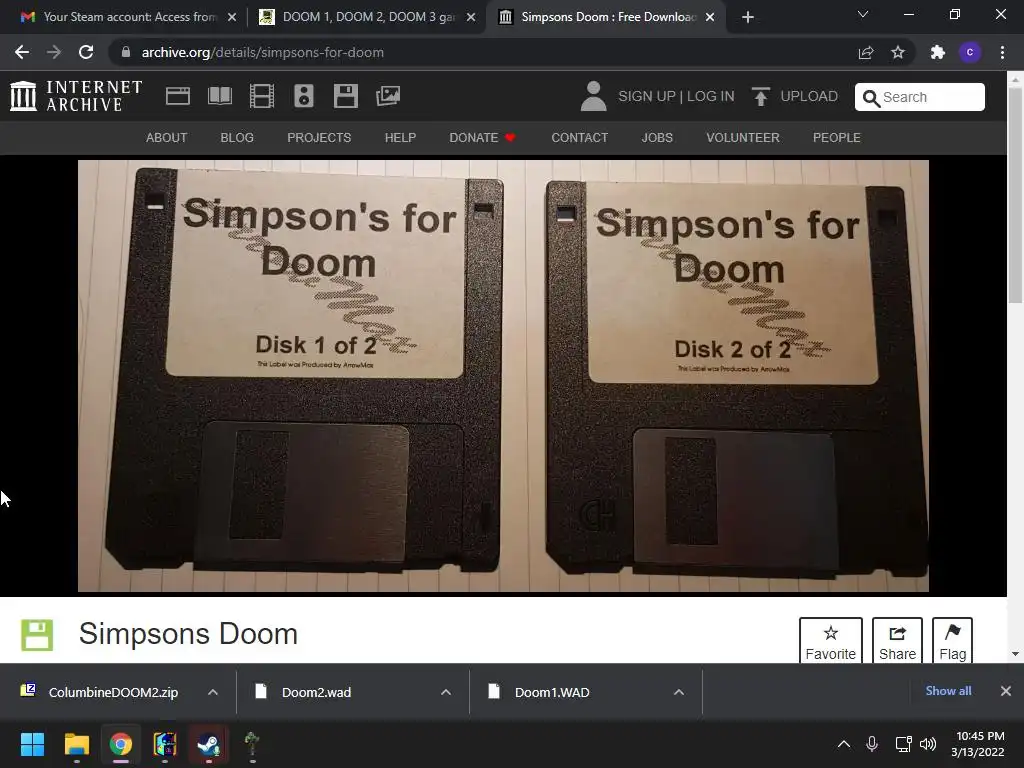
Task: Open the ColumbineDOOM2.zip downloaded file
Action: pos(113,692)
